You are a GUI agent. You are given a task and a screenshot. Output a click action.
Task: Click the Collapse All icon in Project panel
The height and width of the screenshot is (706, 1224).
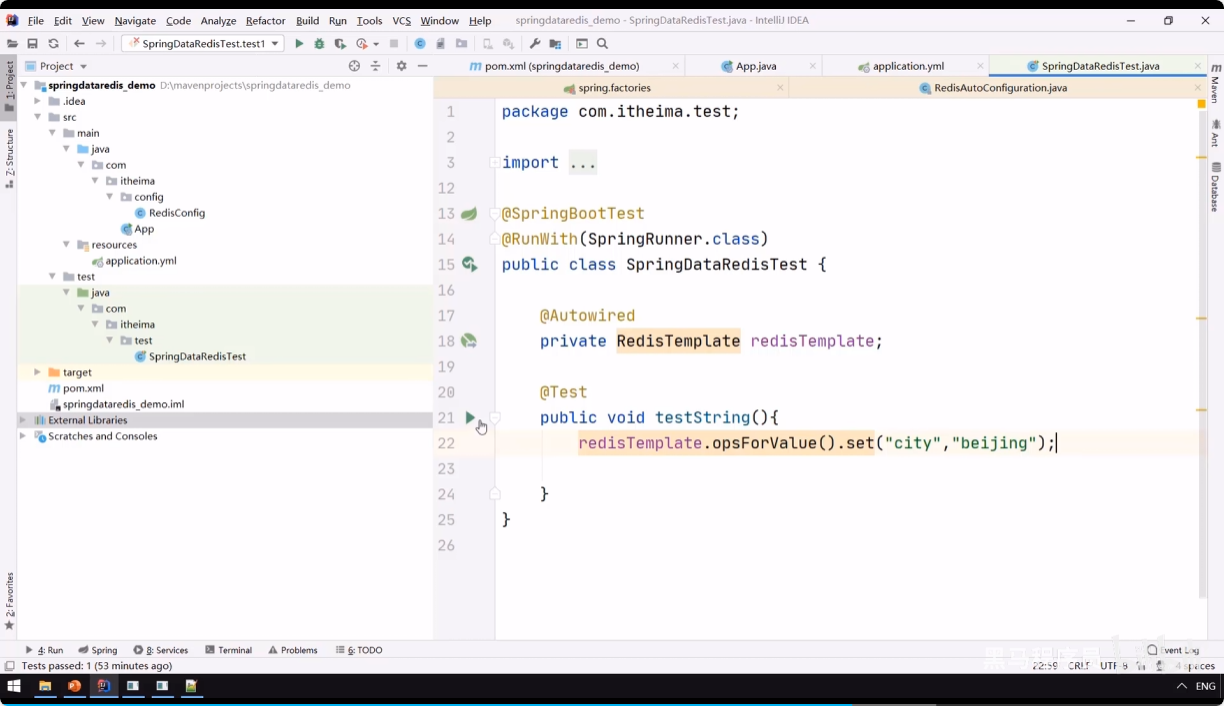375,66
